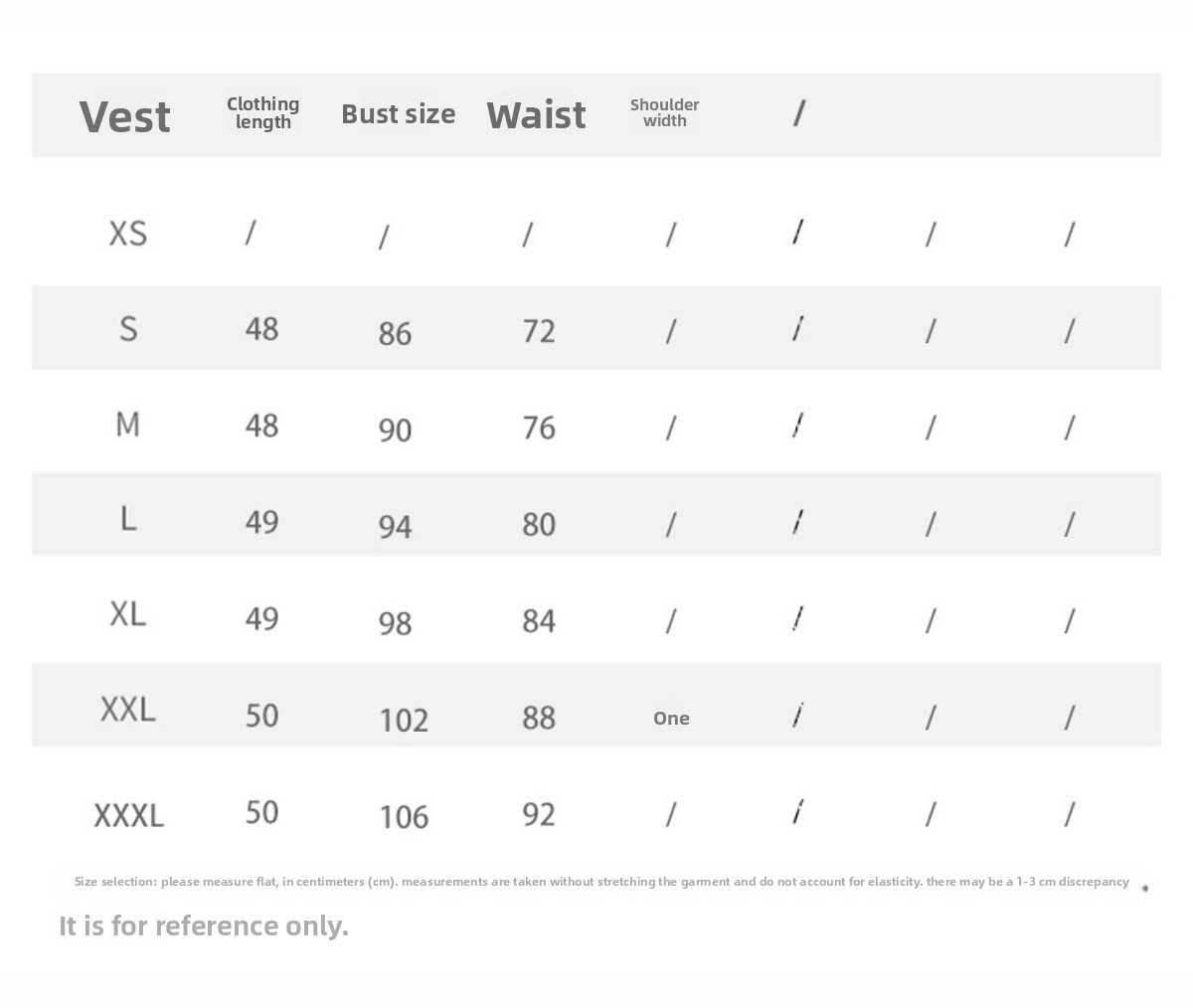The image size is (1193, 1008).
Task: Click bust value 86 in S row
Action: [395, 333]
